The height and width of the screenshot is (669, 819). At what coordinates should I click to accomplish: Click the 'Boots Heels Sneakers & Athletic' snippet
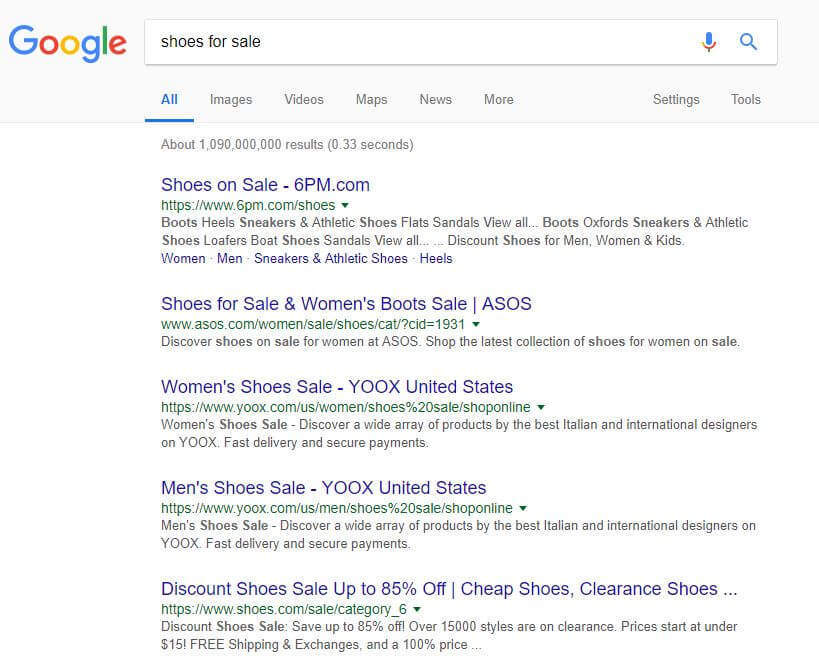pos(454,232)
